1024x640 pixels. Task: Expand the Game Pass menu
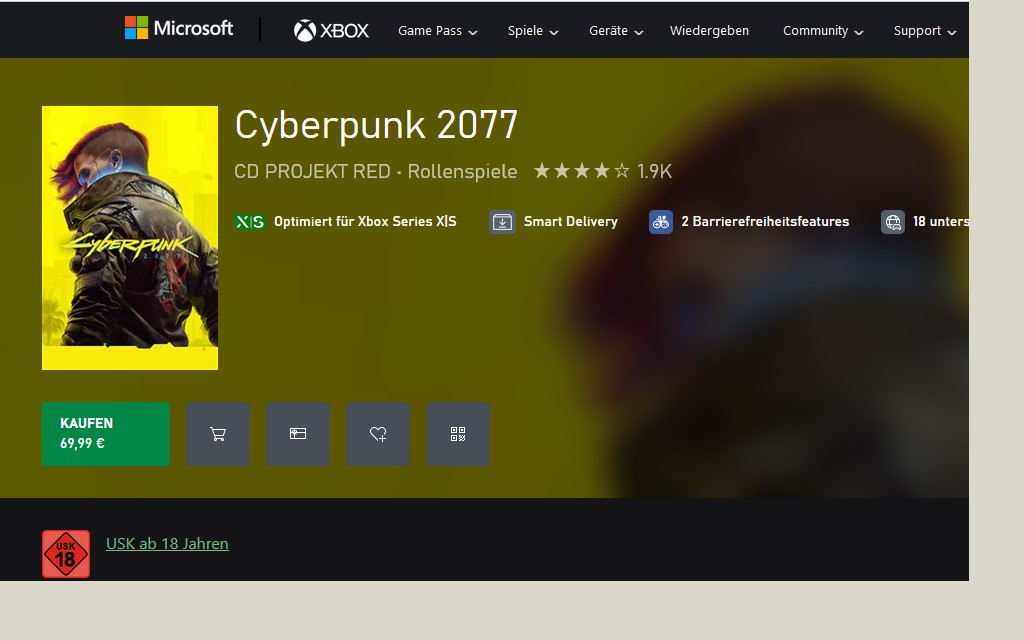pyautogui.click(x=438, y=31)
